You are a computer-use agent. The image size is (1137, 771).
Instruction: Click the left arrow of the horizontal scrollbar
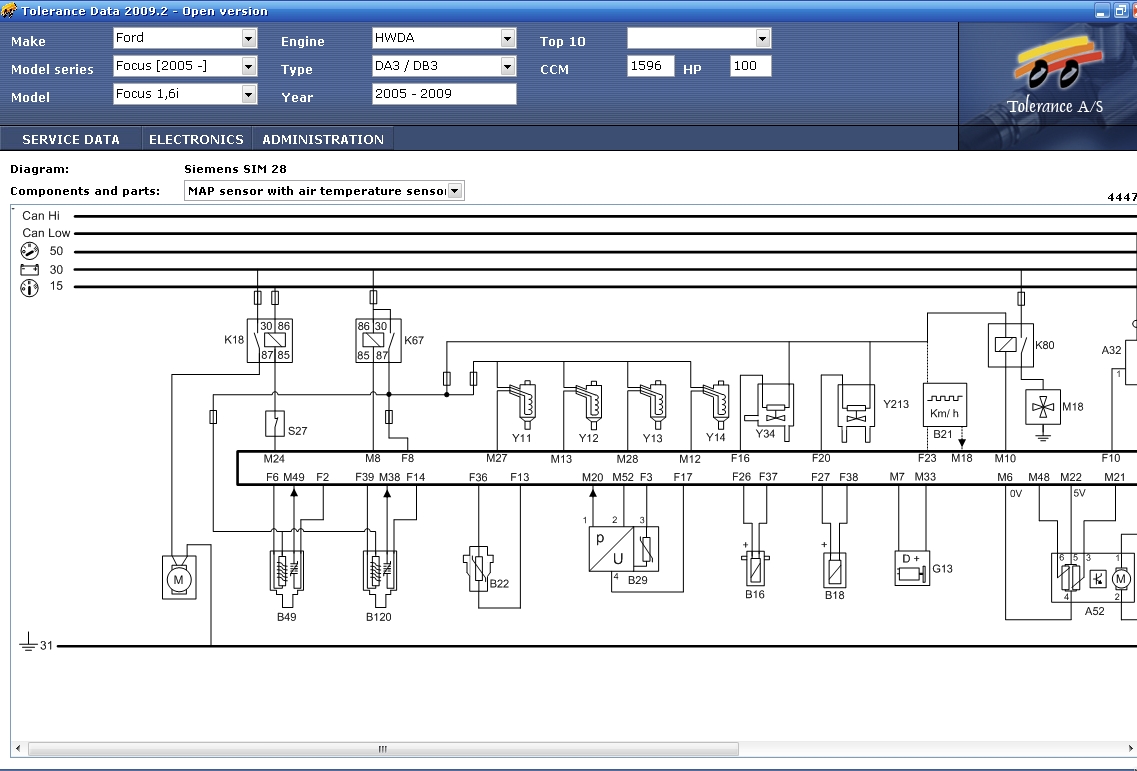coord(18,749)
